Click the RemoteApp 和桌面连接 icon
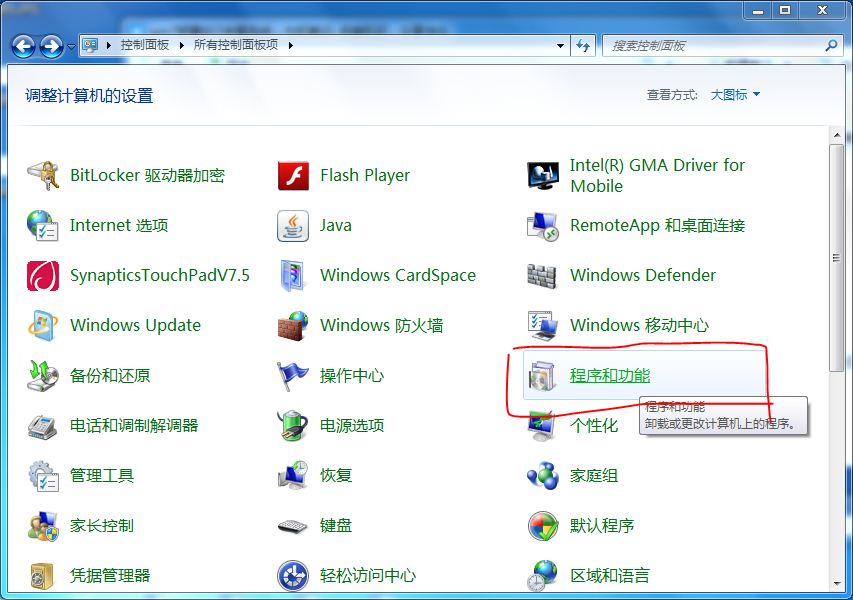Screen dimensions: 853x600 (543, 226)
